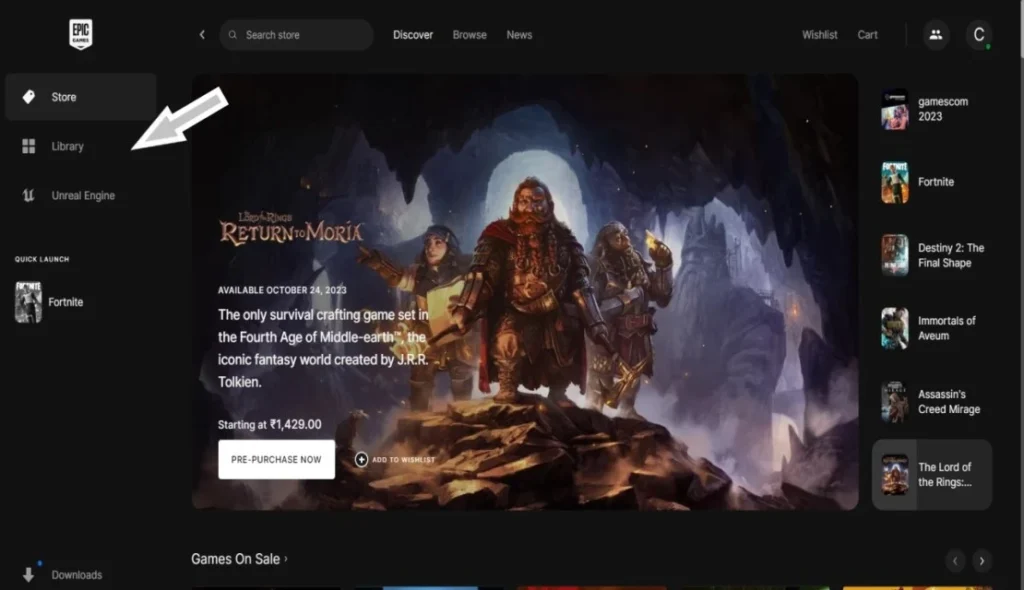Select the Assassin's Creed Mirage thumbnail
1024x590 pixels.
[895, 401]
